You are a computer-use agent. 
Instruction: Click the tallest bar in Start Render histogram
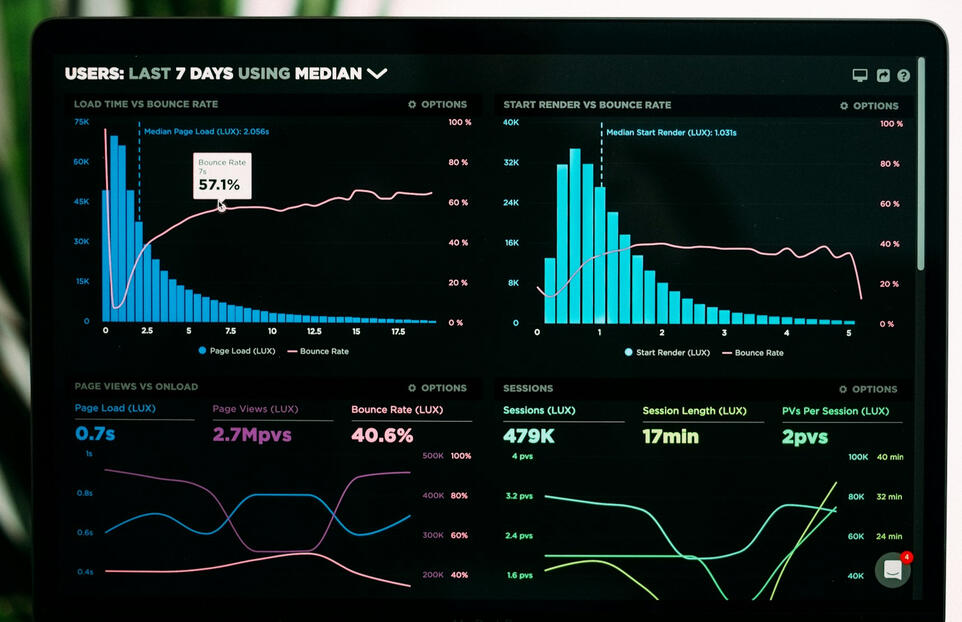[x=575, y=236]
